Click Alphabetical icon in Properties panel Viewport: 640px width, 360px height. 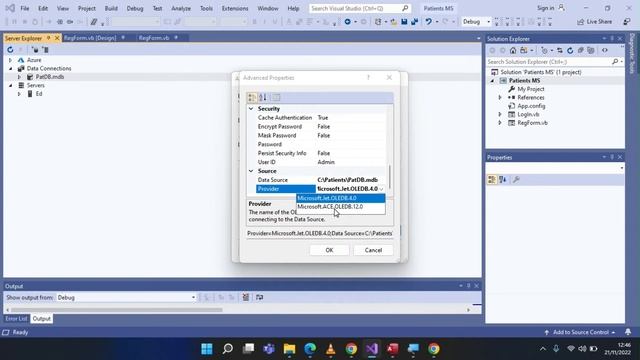coord(503,180)
